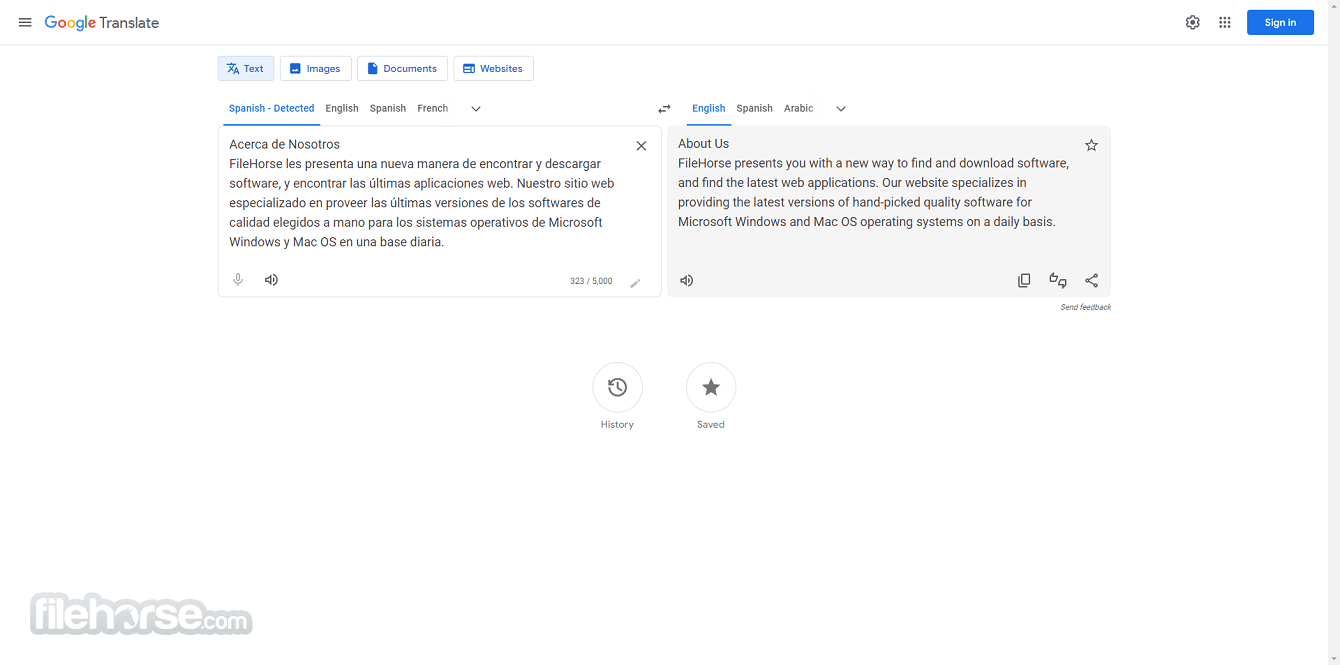
Task: Start voice input with microphone
Action: pyautogui.click(x=238, y=280)
